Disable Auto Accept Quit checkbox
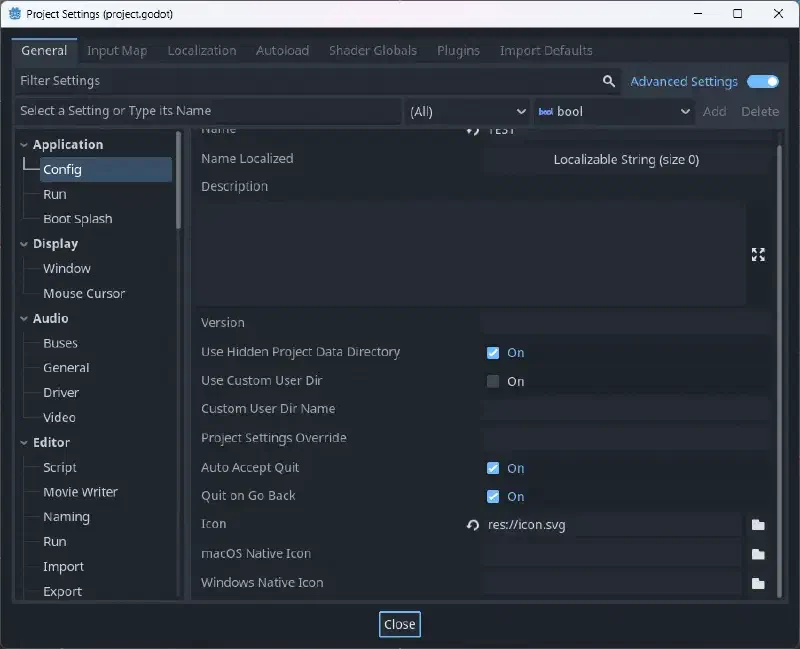Screen dimensions: 800x649 (x=493, y=468)
